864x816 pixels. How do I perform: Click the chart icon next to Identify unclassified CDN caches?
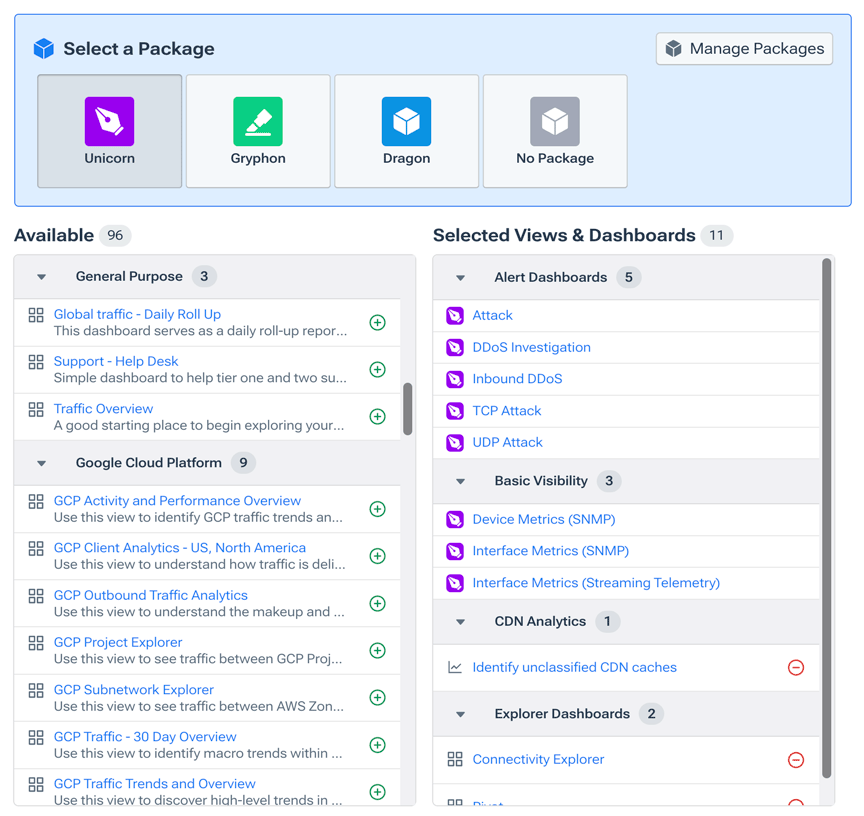(453, 667)
